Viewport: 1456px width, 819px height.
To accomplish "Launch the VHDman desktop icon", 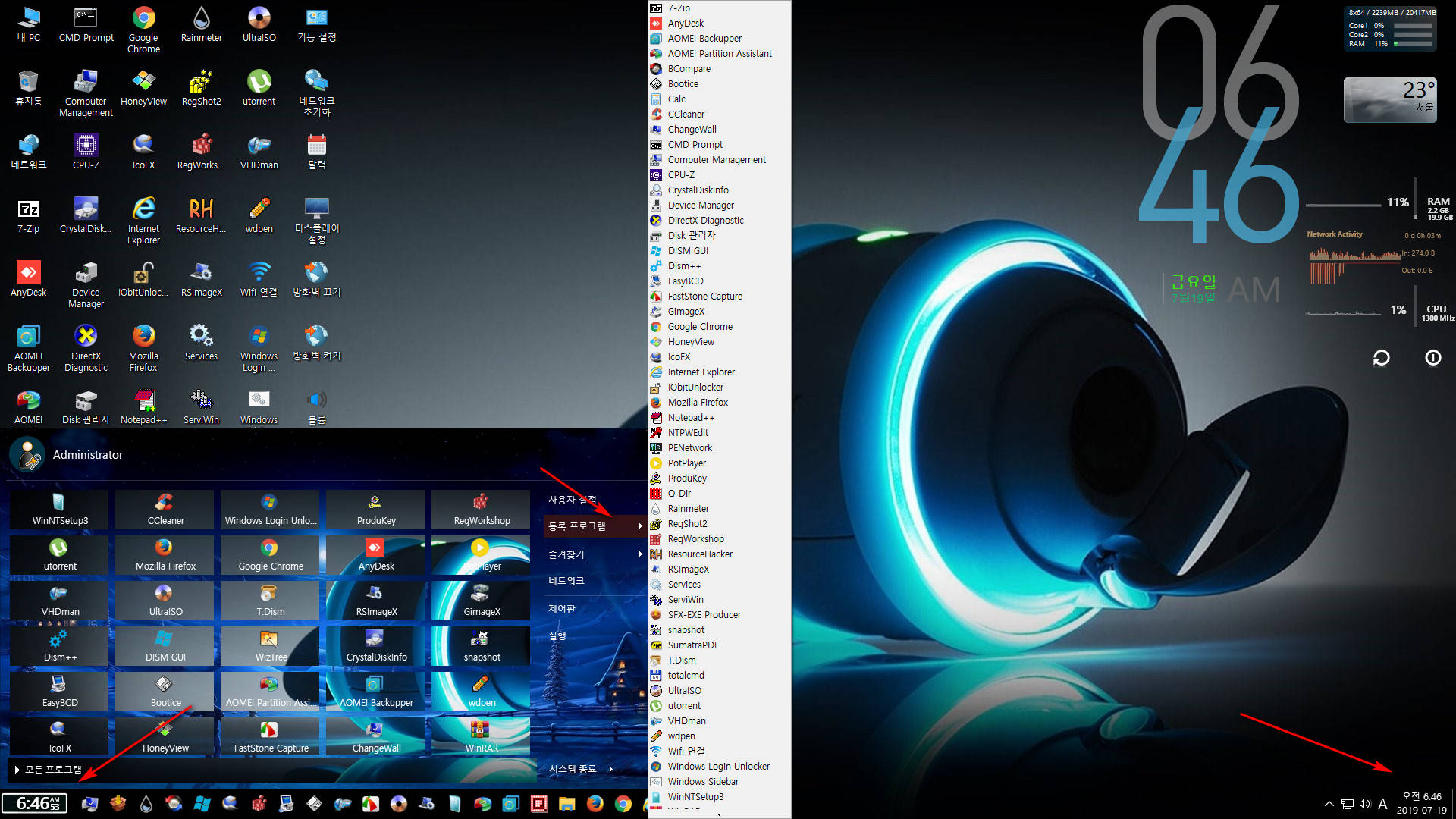I will click(x=259, y=152).
